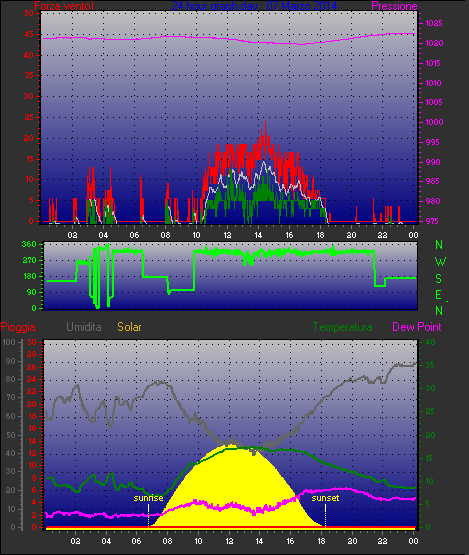Click the 'Solar' legend label
Viewport: 469px width, 555px height.
click(129, 327)
